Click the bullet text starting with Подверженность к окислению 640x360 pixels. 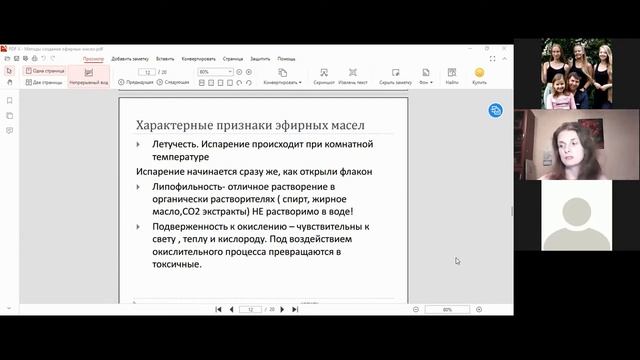(x=261, y=245)
